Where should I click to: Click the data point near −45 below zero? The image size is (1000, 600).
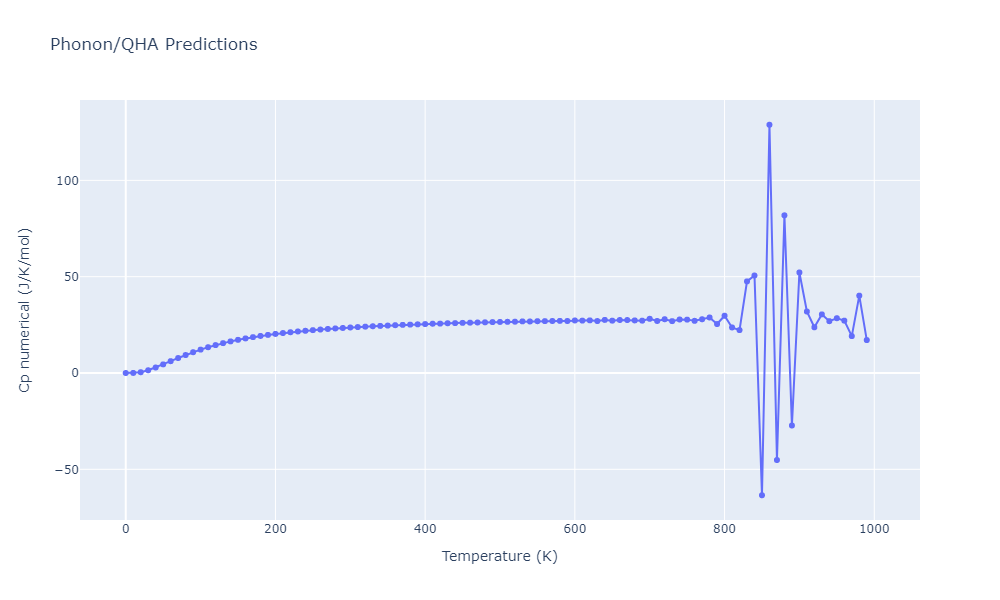777,460
